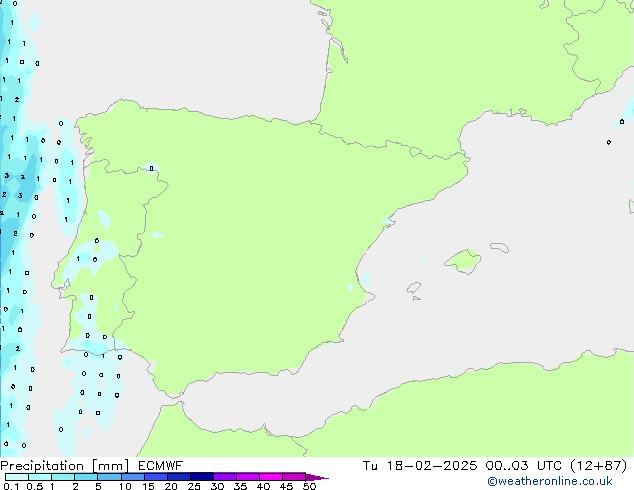Select the 10–15 mm legend swatch
Image resolution: width=634 pixels, height=490 pixels.
(132, 477)
